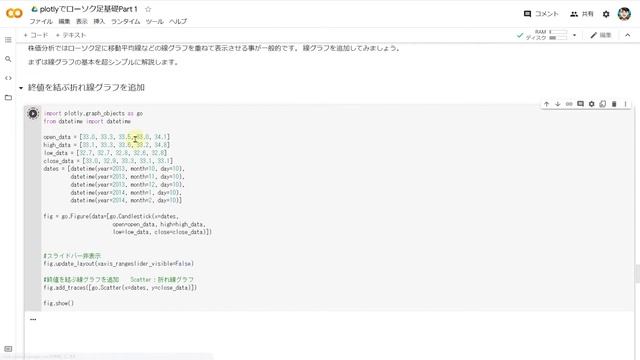Open the 表示 menu

(82, 21)
